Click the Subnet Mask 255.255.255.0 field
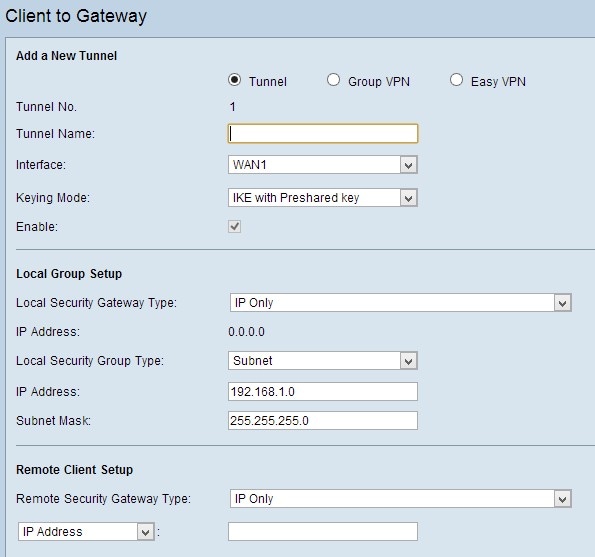The width and height of the screenshot is (595, 557). coord(323,420)
